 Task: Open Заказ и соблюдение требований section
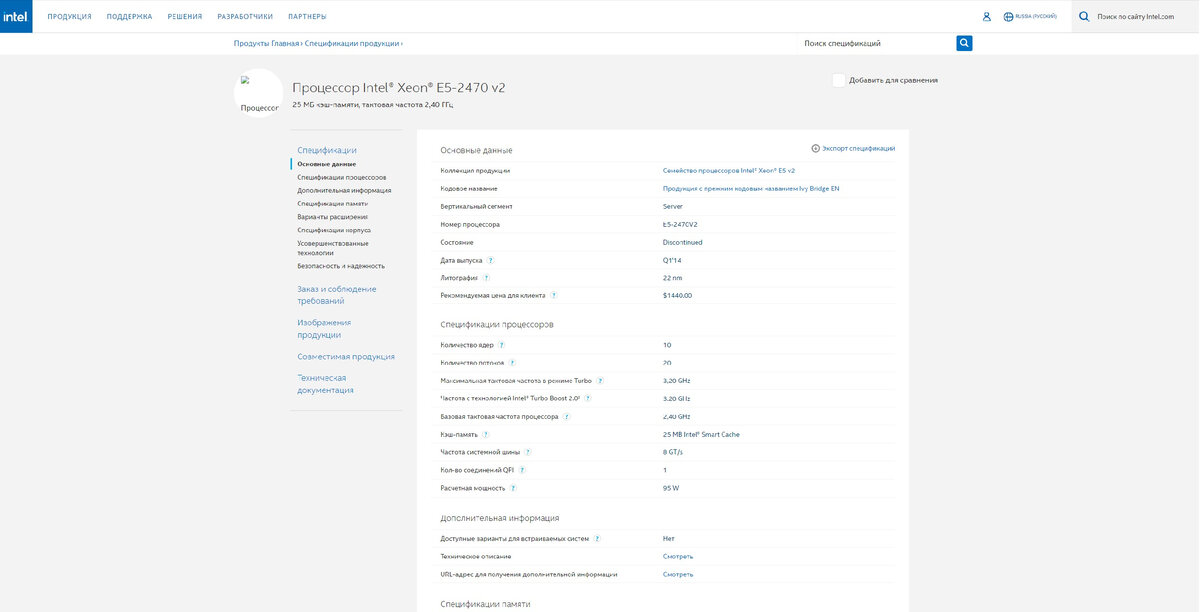337,295
